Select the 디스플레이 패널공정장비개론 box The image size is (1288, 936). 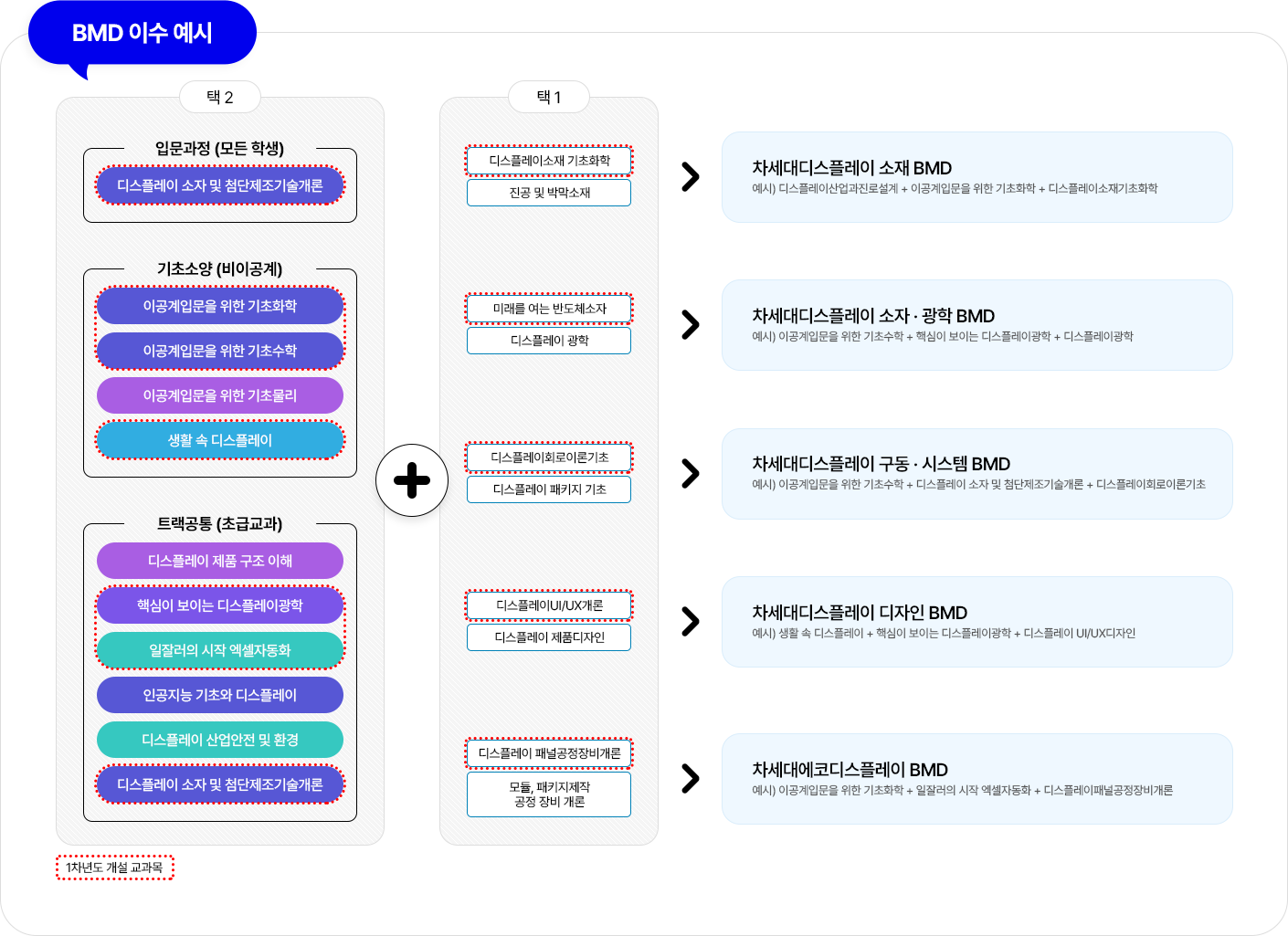(x=549, y=753)
